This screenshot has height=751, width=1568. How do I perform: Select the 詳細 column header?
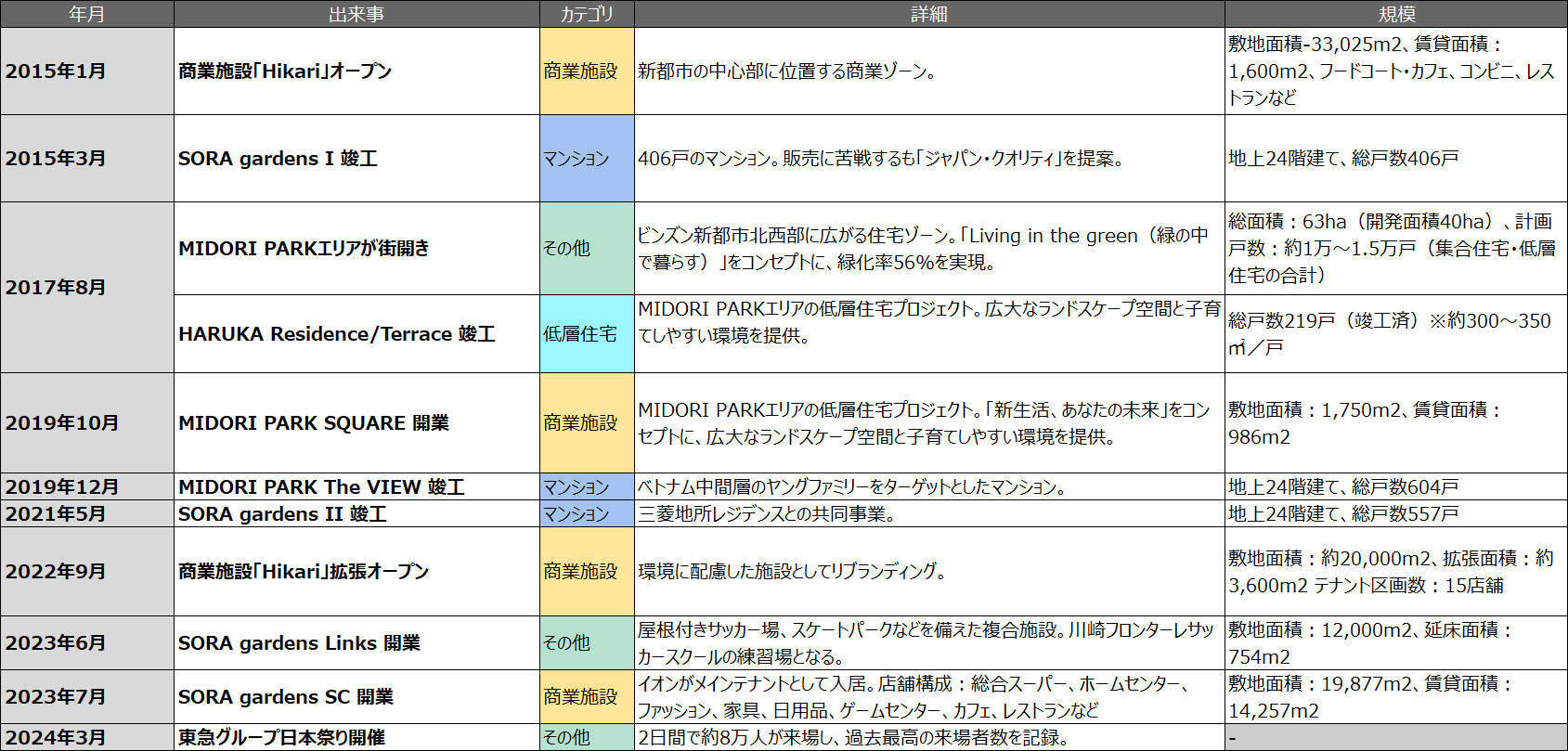[928, 14]
